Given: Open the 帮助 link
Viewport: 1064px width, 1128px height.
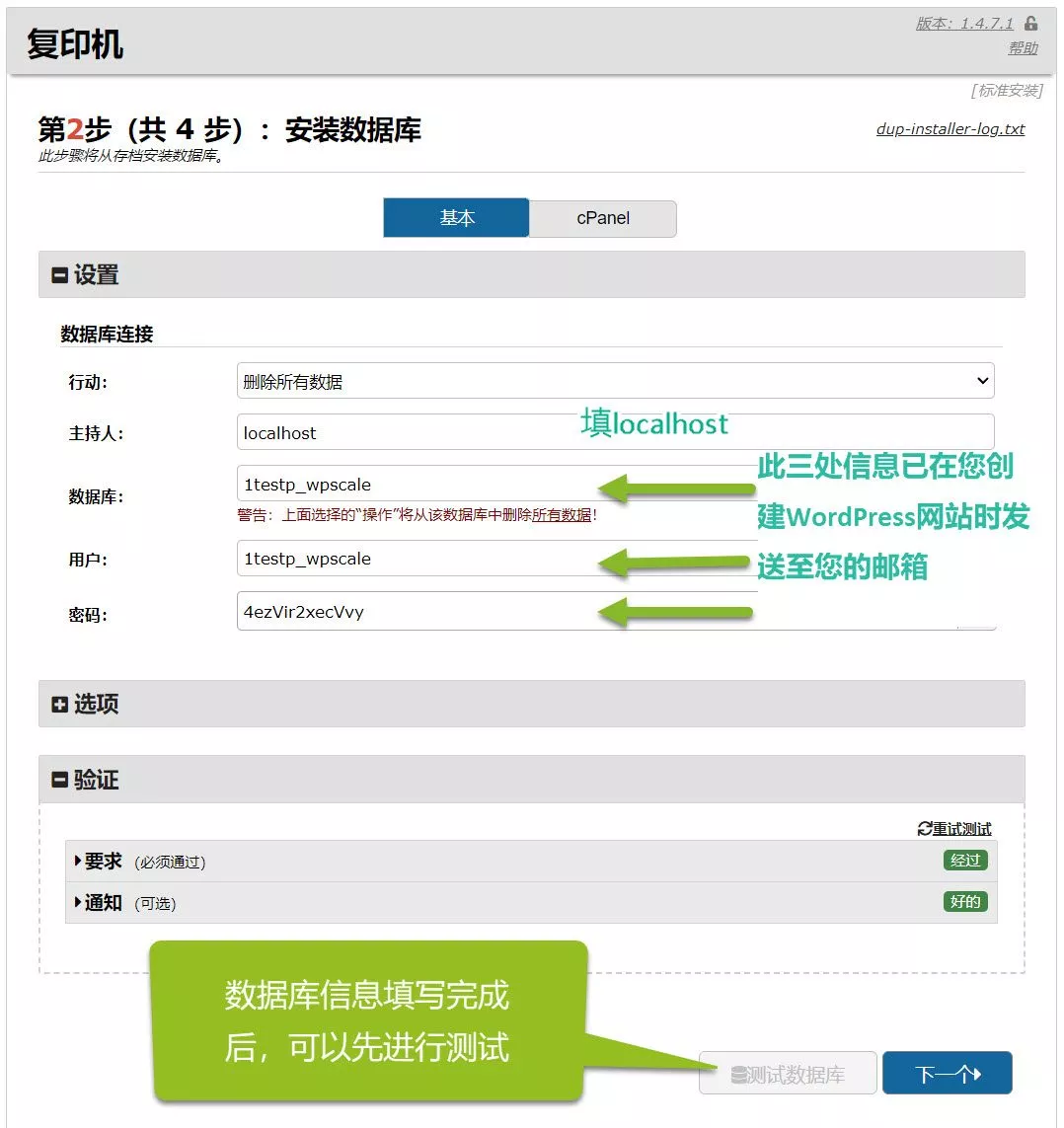Looking at the screenshot, I should pos(1023,48).
